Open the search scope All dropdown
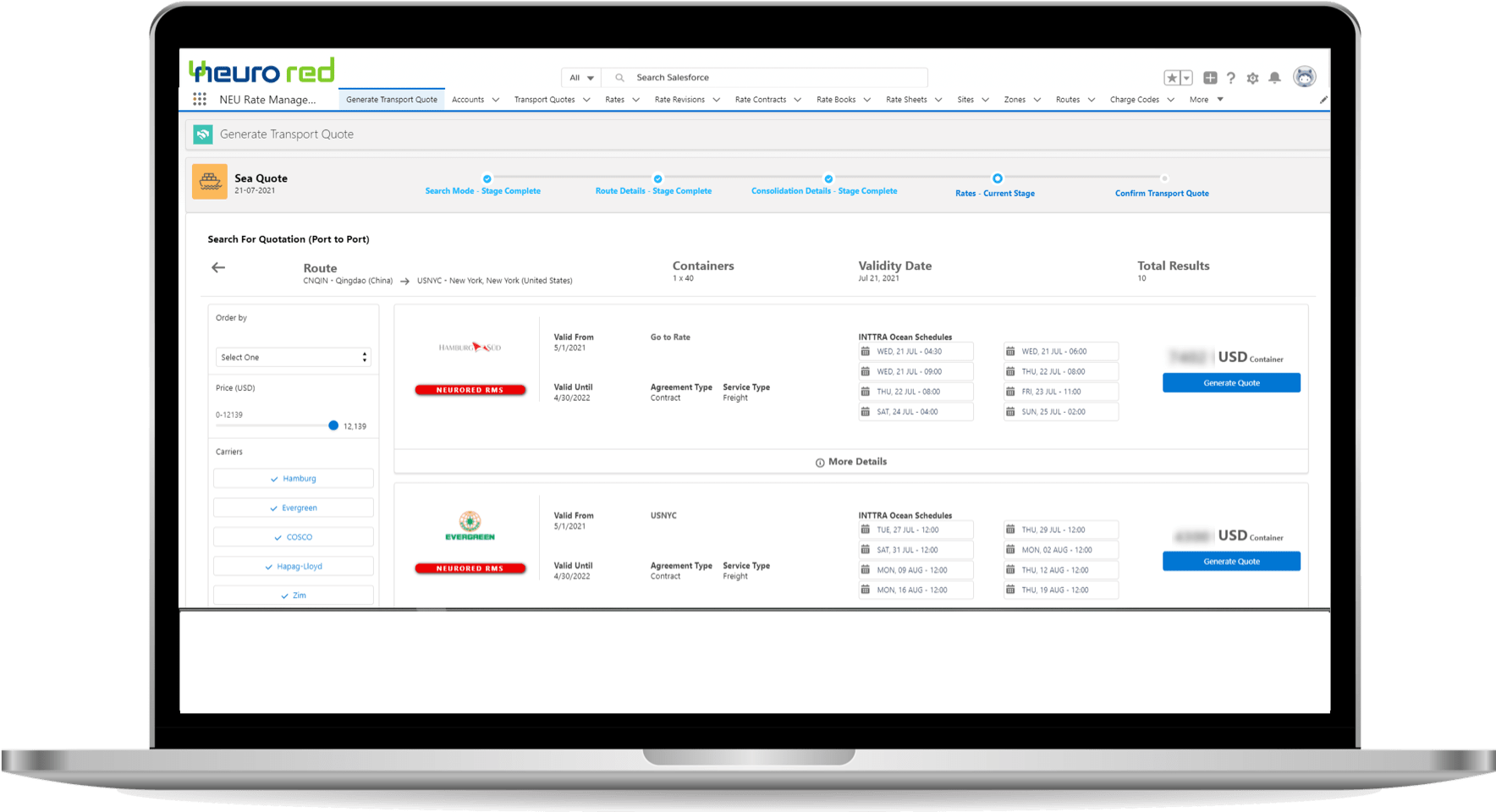The height and width of the screenshot is (812, 1496). click(580, 77)
